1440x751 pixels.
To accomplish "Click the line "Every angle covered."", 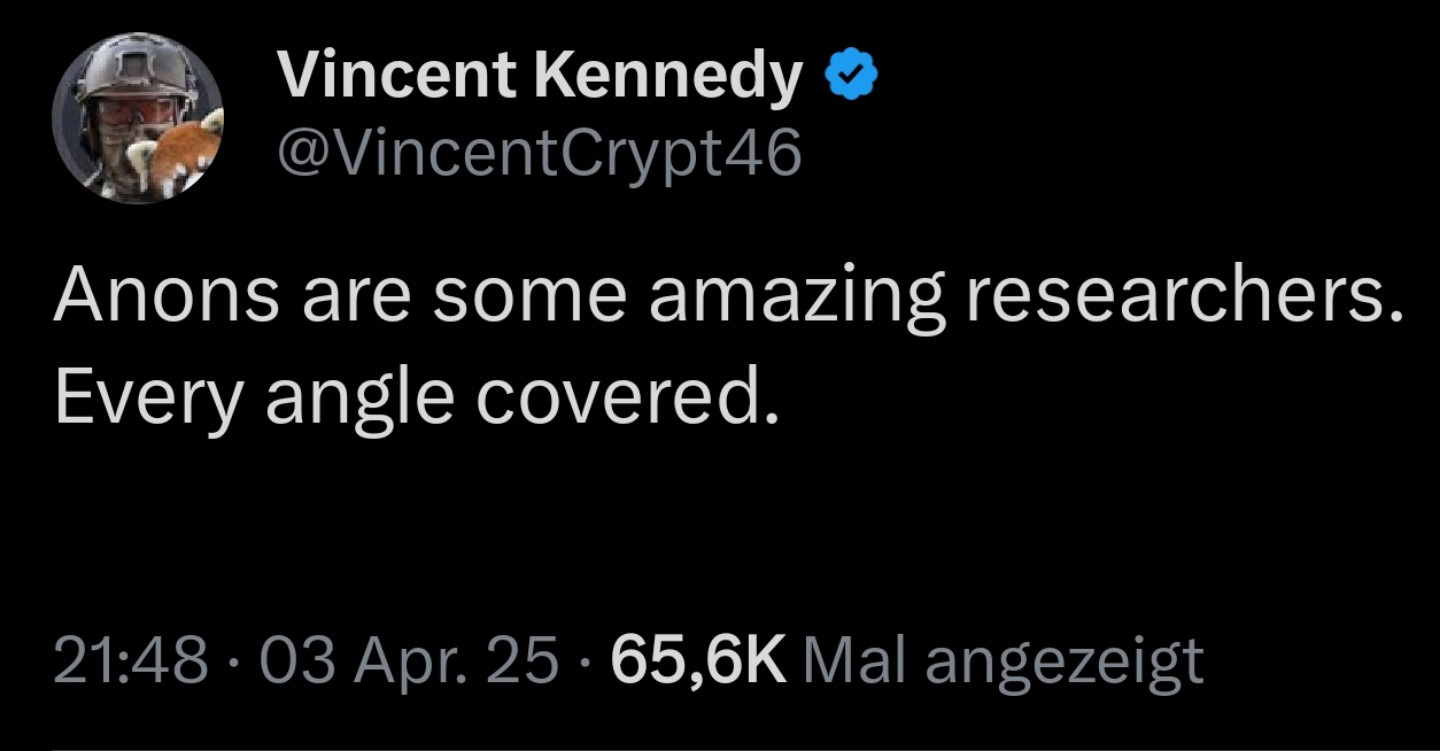I will click(x=415, y=398).
